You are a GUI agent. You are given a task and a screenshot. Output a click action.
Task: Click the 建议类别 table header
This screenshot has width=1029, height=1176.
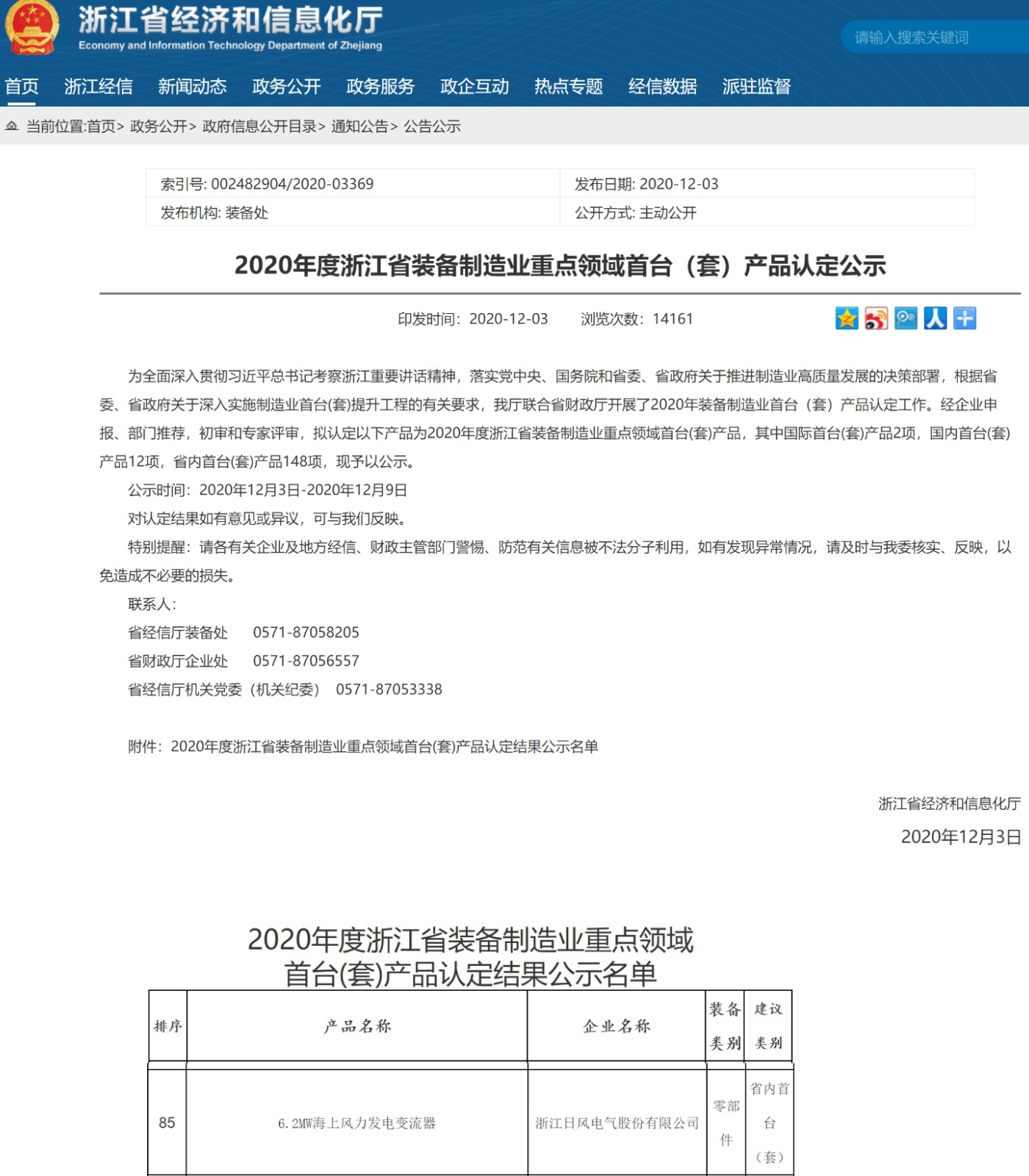click(769, 1026)
